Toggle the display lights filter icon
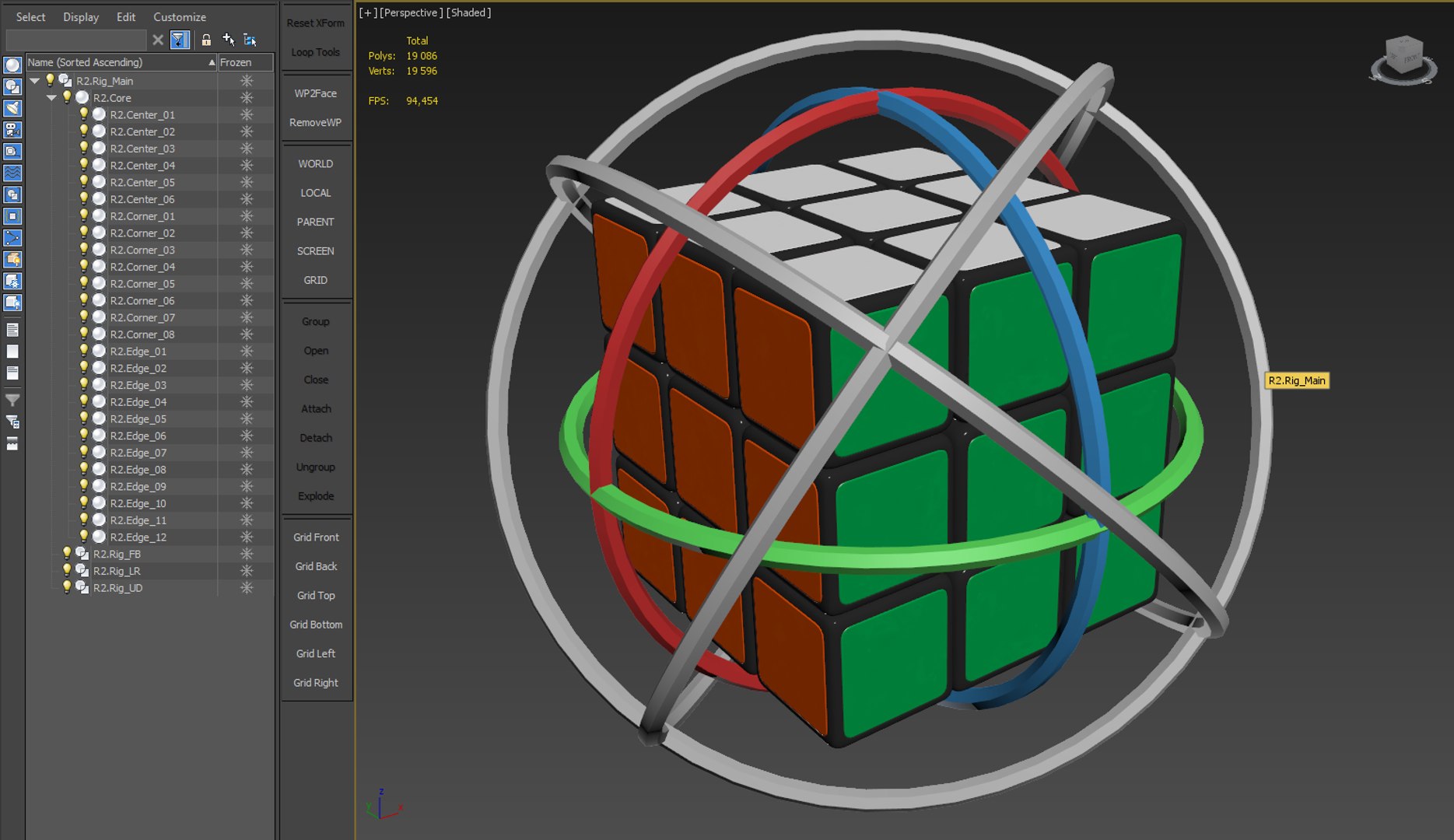 pyautogui.click(x=12, y=108)
